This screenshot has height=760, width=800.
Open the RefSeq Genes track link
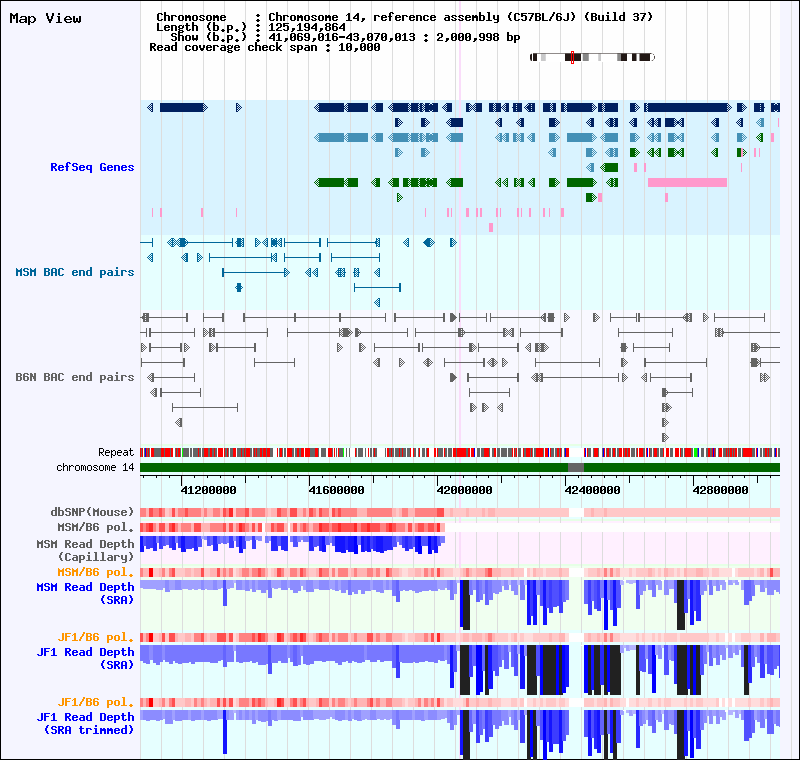[92, 167]
